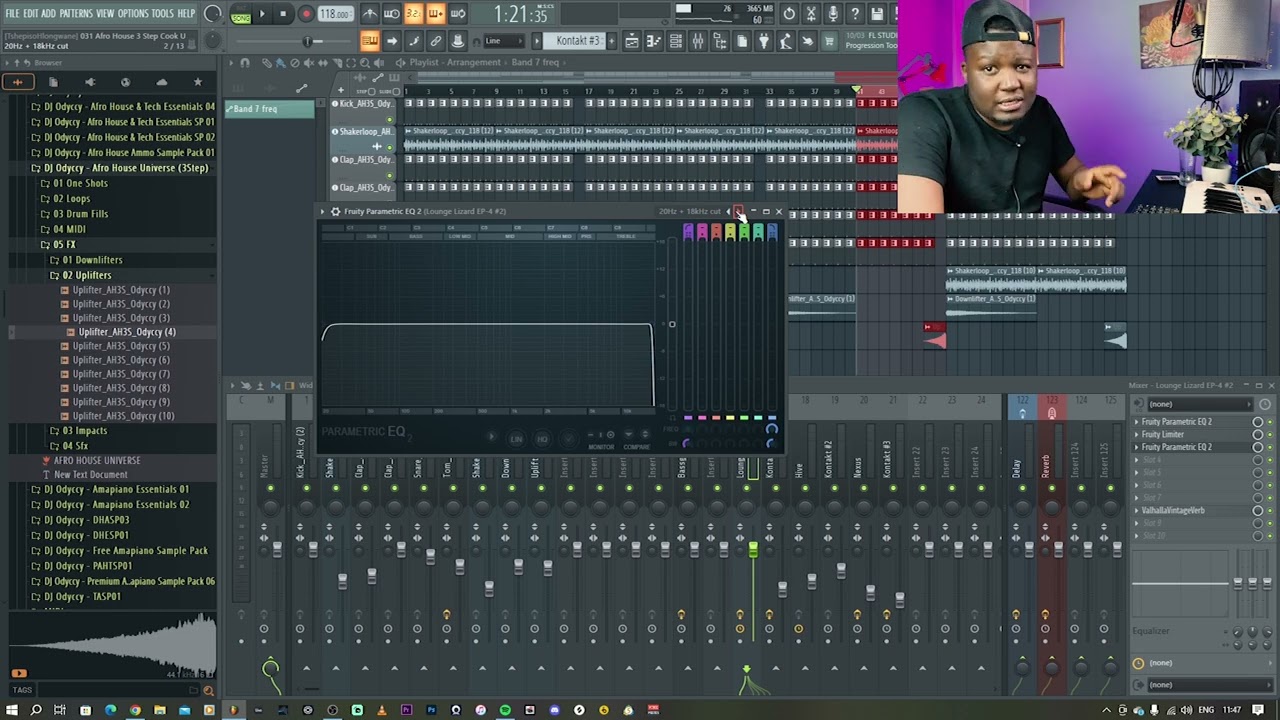This screenshot has width=1280, height=720.
Task: Open the Playlist view toolbar icon
Action: (x=631, y=41)
